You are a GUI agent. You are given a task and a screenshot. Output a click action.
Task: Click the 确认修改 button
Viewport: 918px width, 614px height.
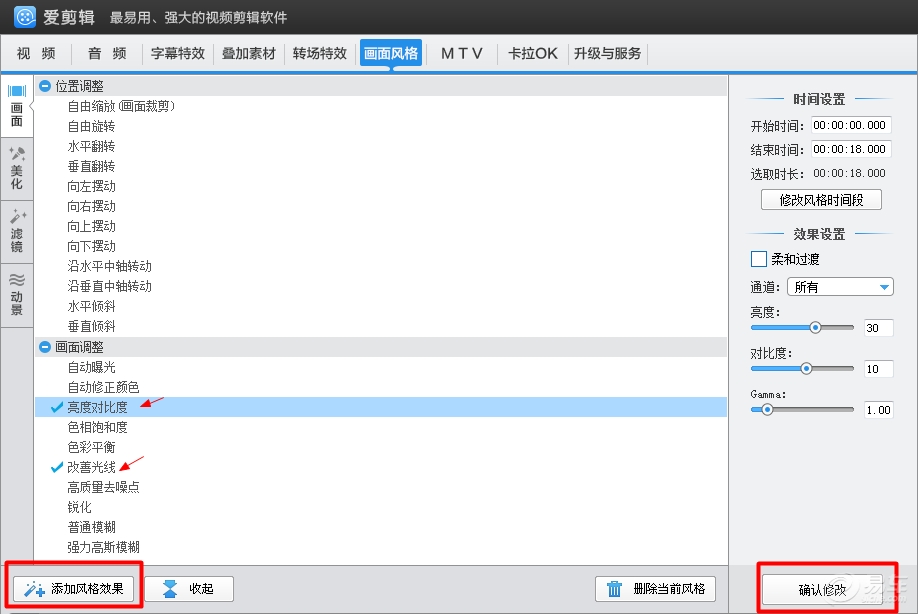[823, 589]
